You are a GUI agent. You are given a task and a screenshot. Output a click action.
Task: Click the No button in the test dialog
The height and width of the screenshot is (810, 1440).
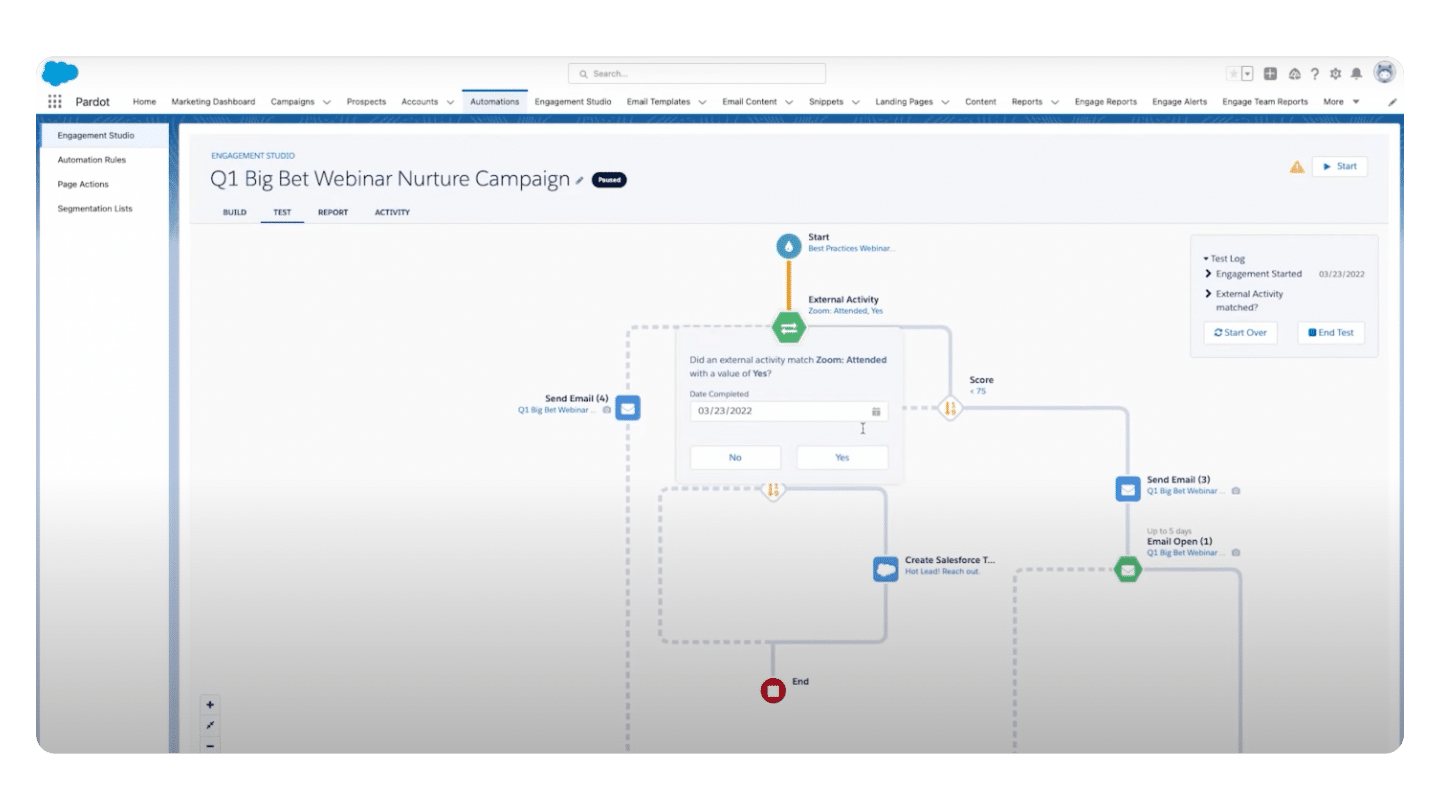tap(735, 457)
